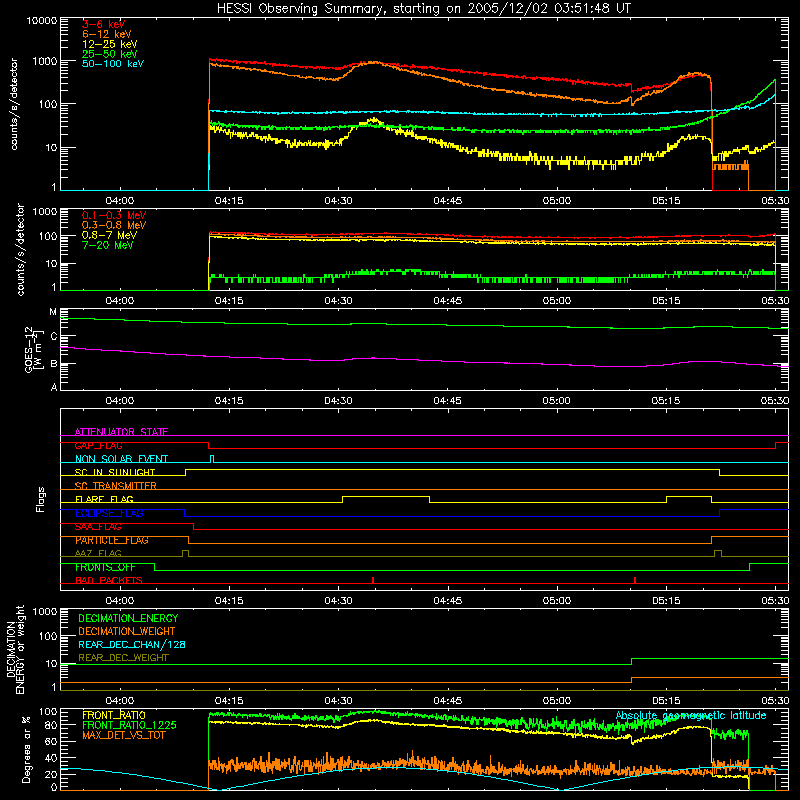Click the Flags axis label

[40, 499]
